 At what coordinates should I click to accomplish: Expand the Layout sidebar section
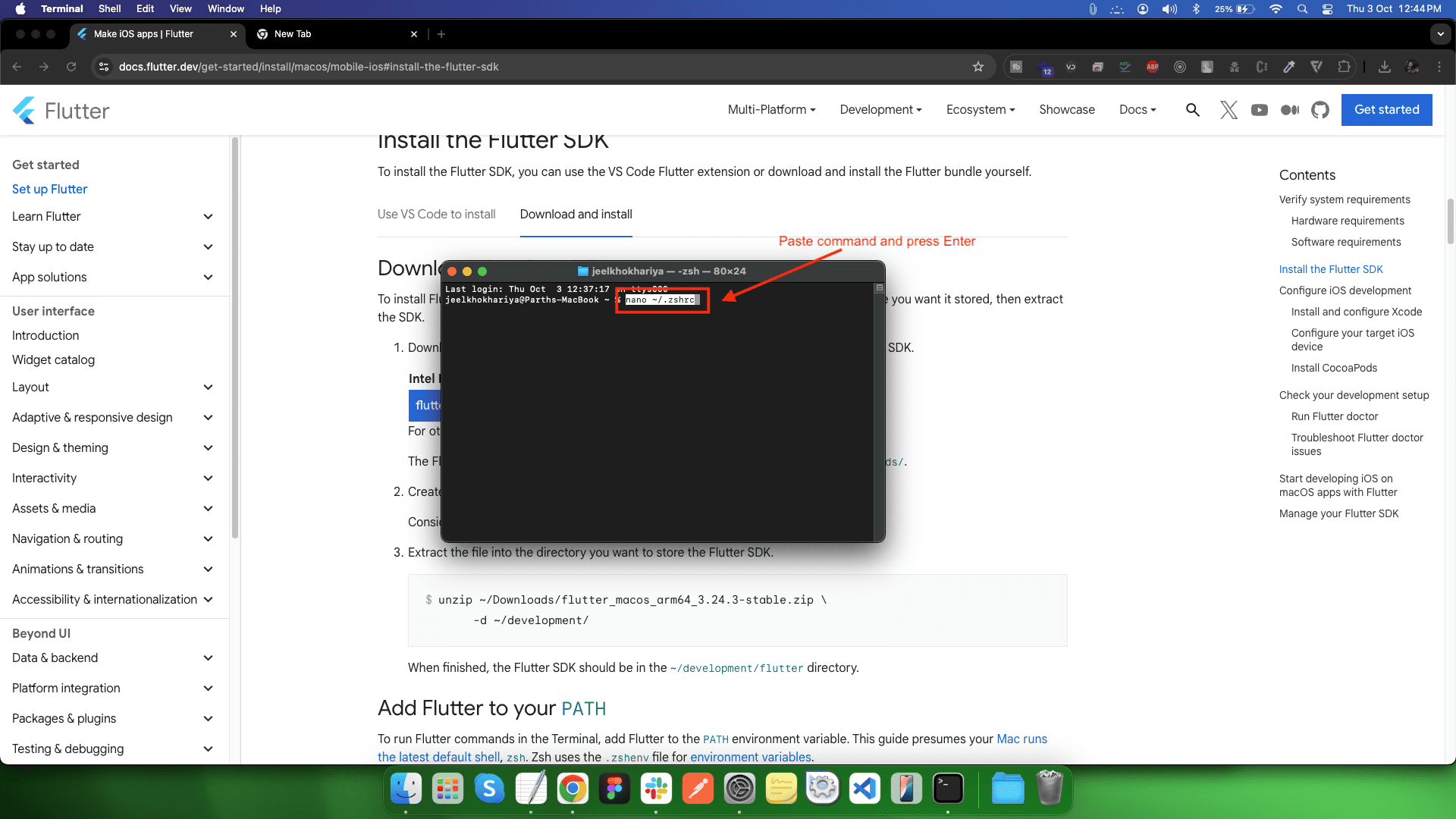pos(208,388)
